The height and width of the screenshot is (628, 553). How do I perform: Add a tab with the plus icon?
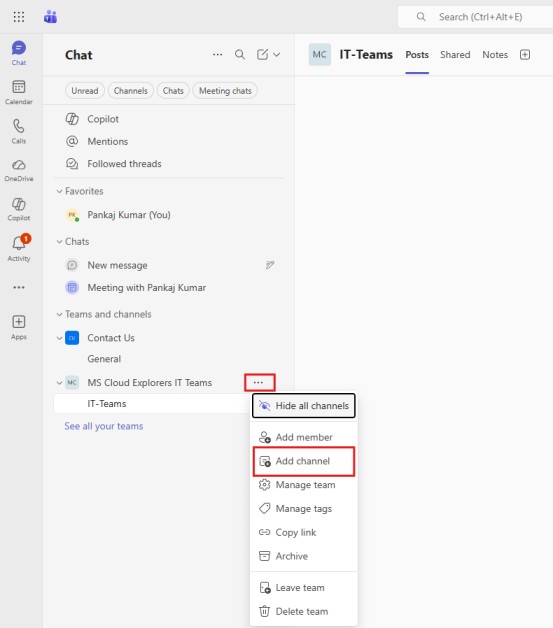coord(525,55)
